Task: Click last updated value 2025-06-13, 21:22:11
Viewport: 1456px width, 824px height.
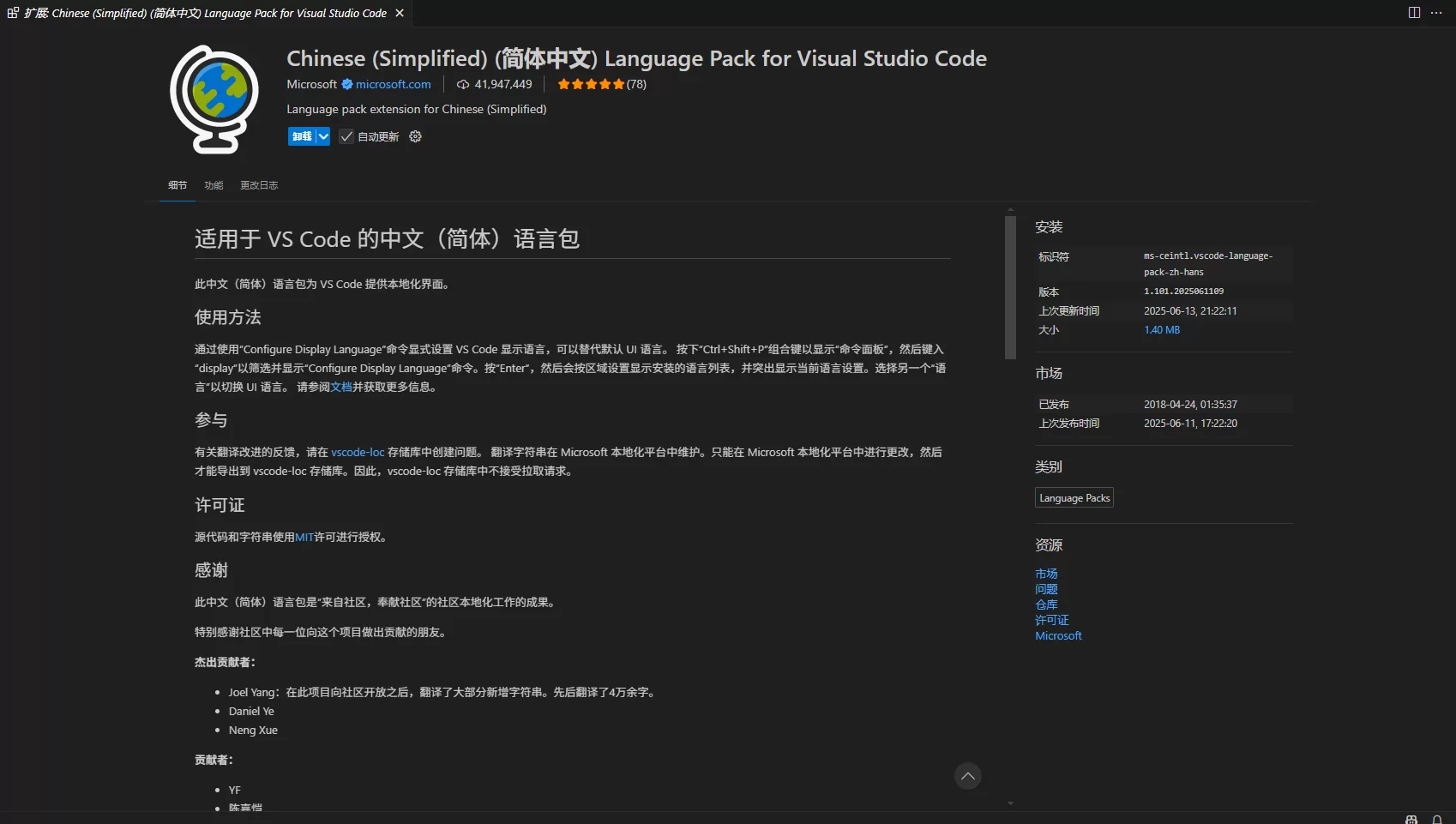Action: click(1190, 310)
